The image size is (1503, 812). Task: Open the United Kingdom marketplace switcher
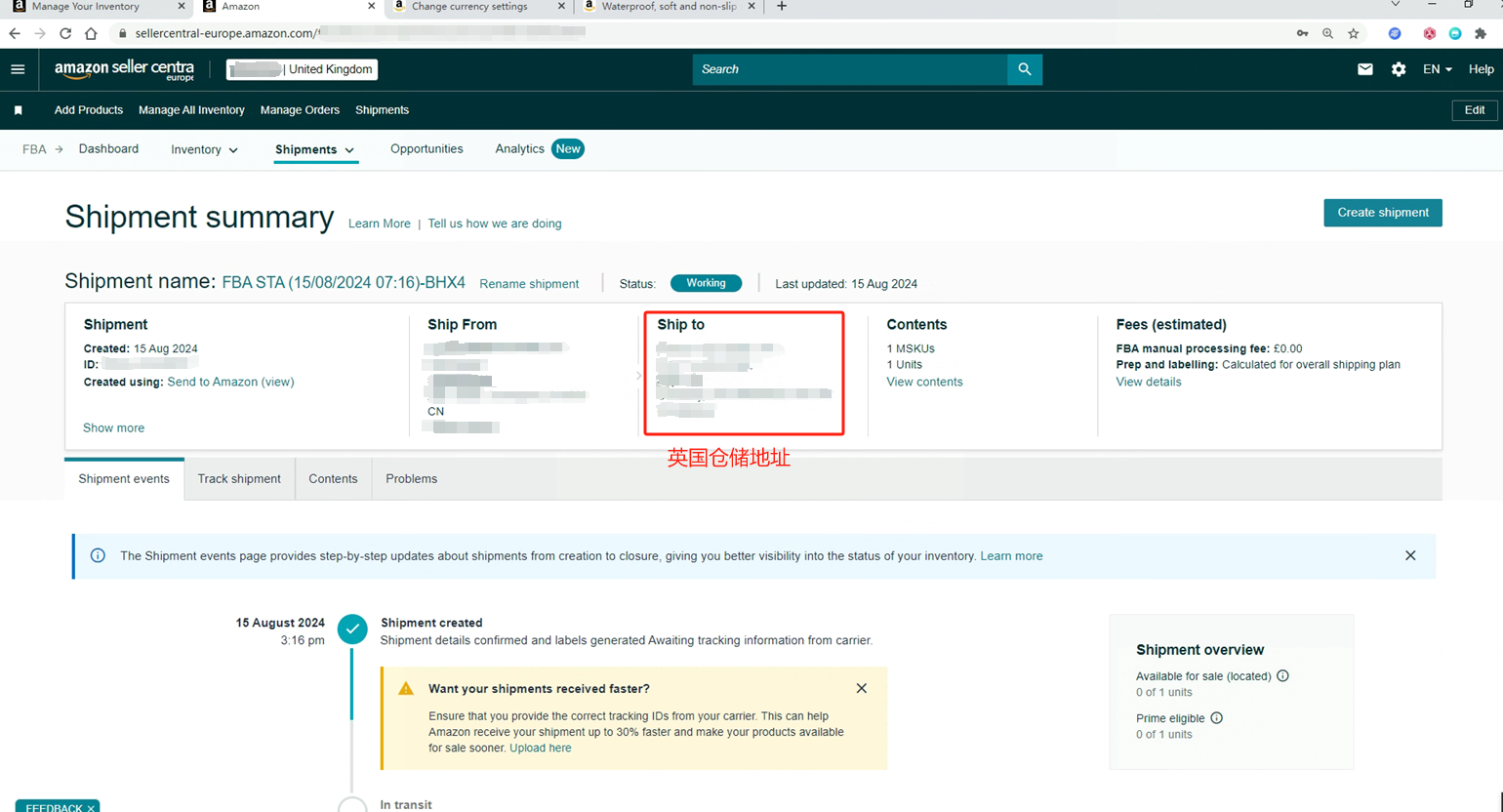[303, 69]
